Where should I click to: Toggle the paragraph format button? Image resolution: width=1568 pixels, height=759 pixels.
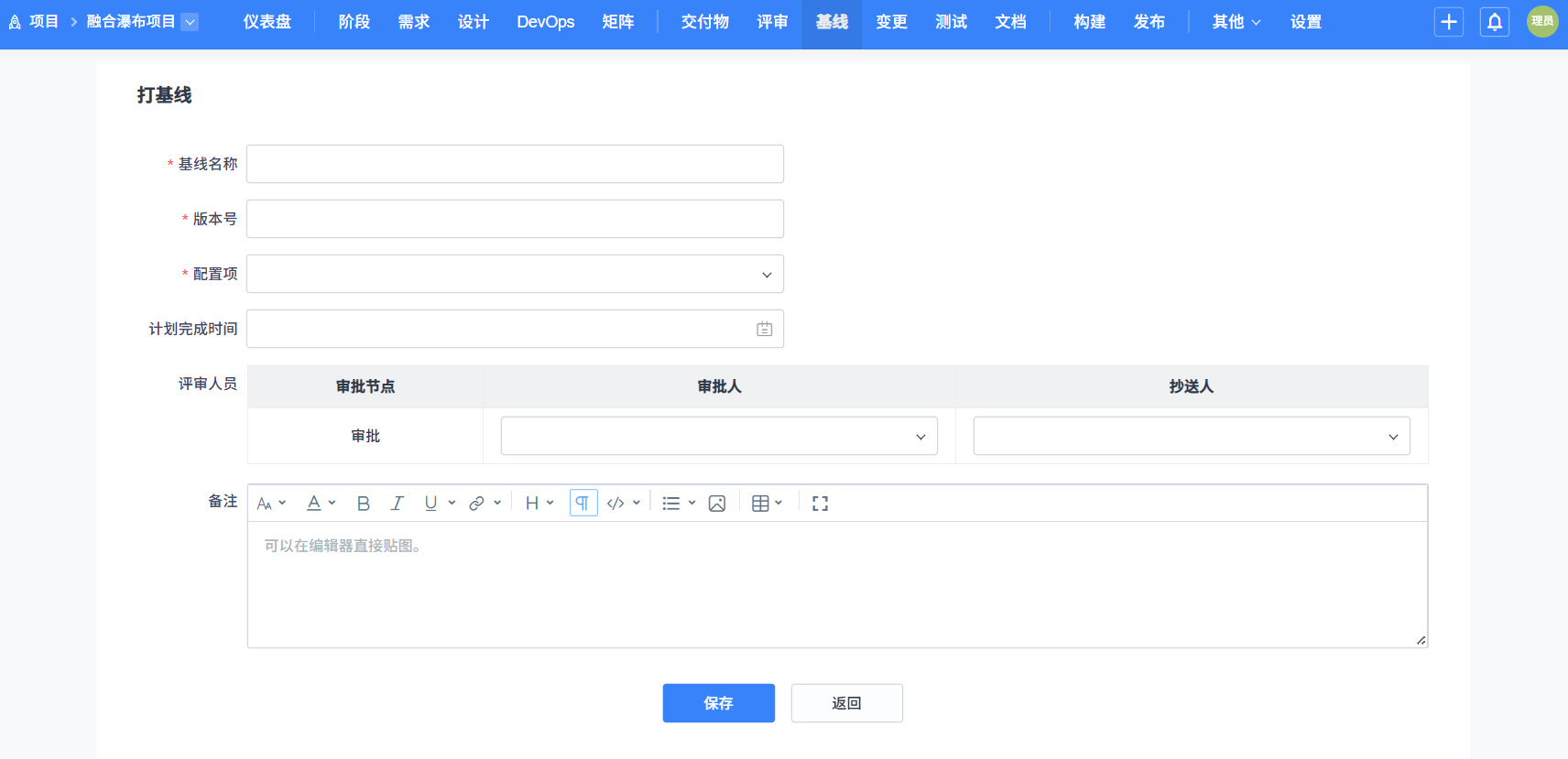point(583,504)
